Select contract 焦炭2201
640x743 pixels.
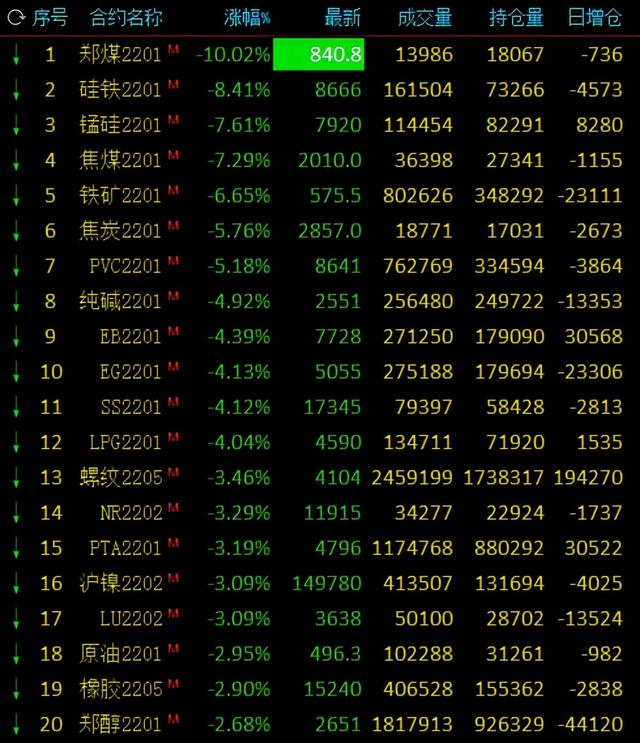(120, 231)
